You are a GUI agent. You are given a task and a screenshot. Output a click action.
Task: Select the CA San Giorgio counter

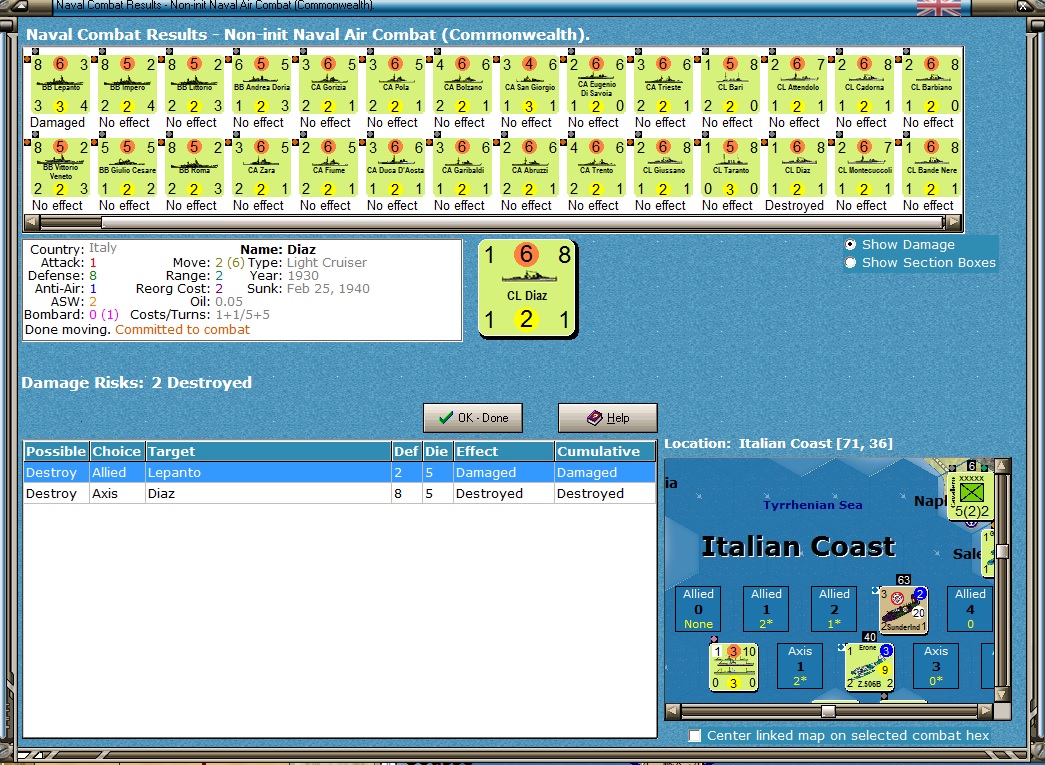point(529,85)
